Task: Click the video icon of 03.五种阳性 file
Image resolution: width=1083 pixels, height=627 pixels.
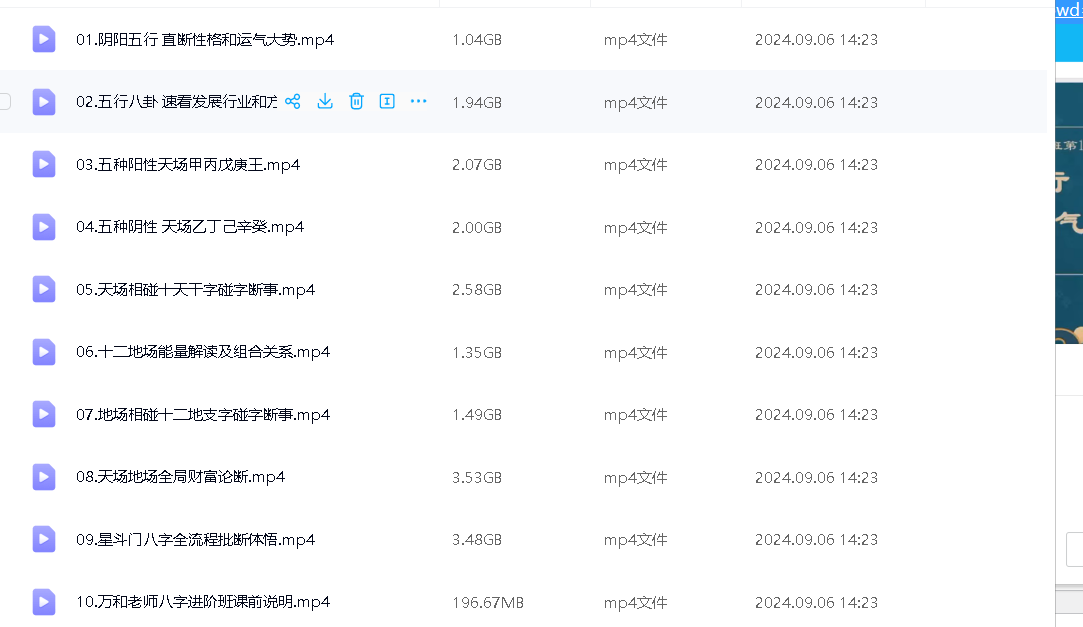Action: pyautogui.click(x=43, y=165)
